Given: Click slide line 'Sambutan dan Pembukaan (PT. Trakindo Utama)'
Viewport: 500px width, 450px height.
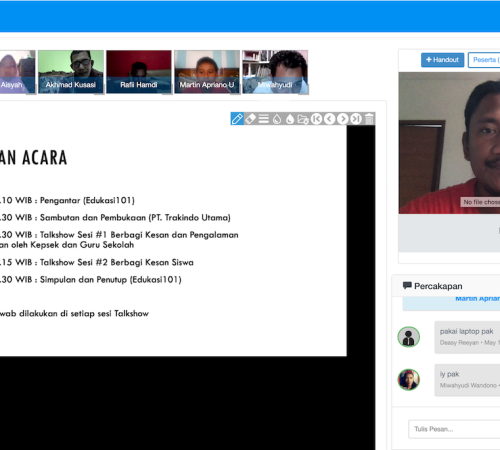Looking at the screenshot, I should pyautogui.click(x=135, y=218).
